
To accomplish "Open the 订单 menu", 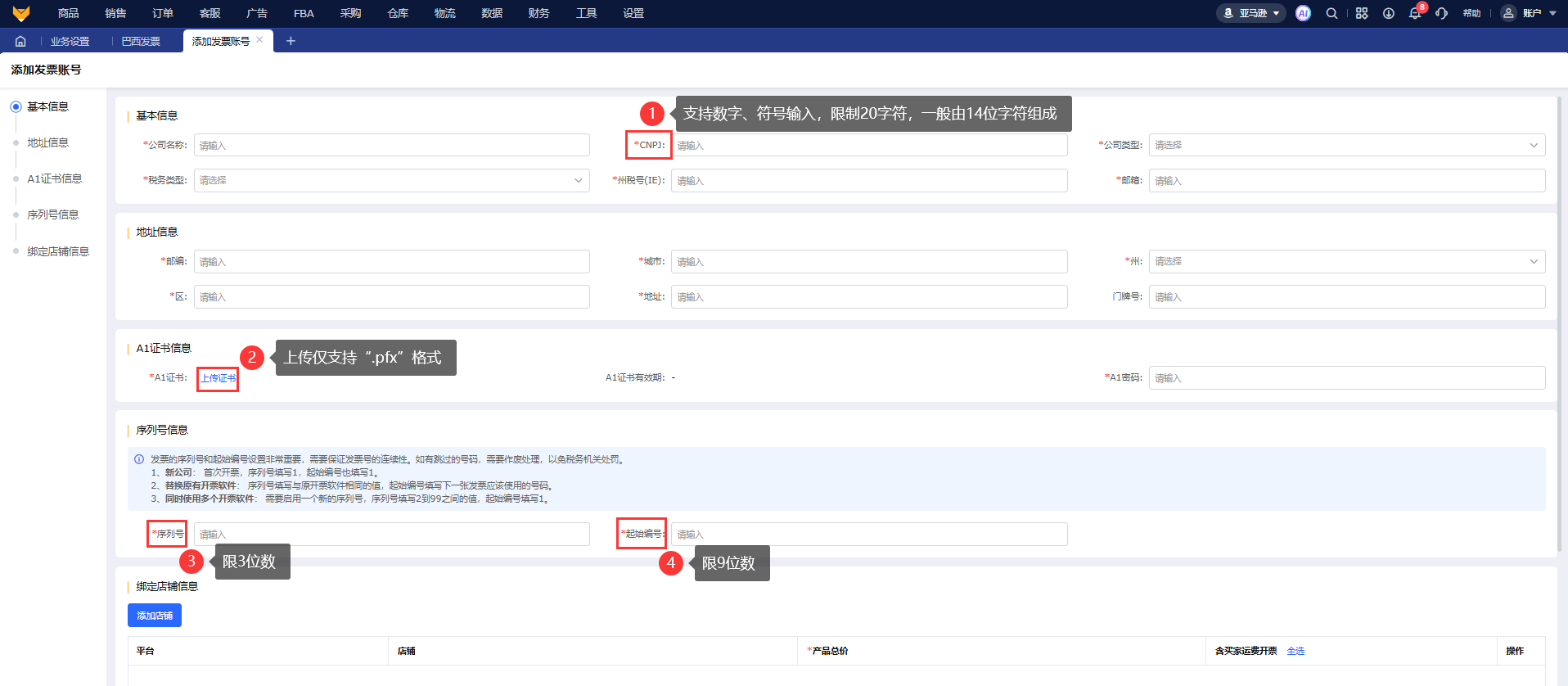I will [x=163, y=13].
